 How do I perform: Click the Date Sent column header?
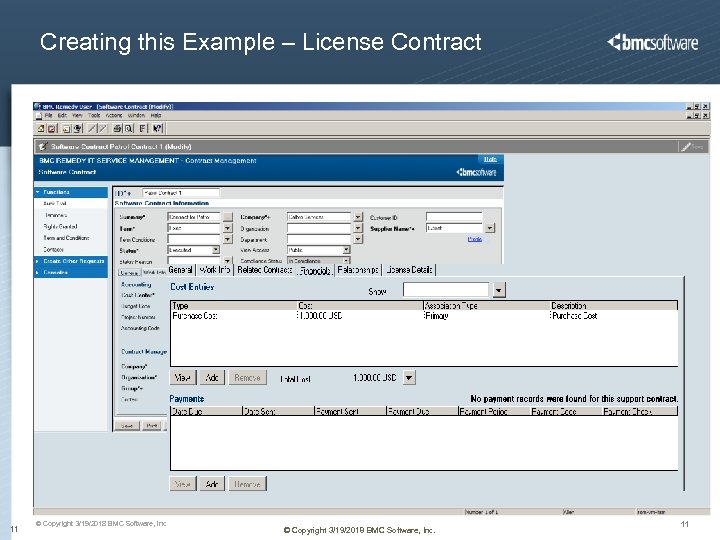[278, 411]
